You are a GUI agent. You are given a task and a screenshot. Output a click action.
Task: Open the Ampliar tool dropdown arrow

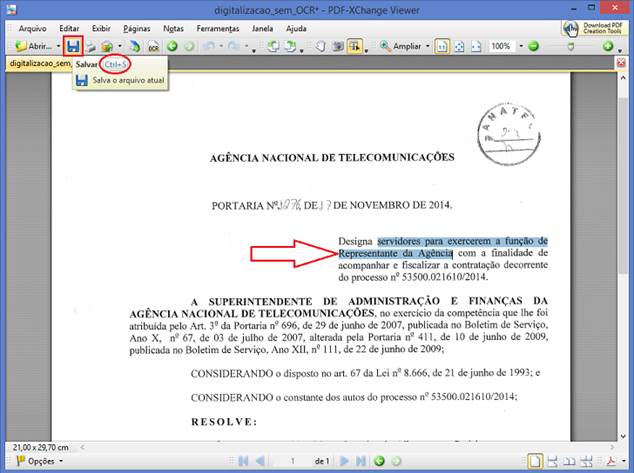[428, 46]
